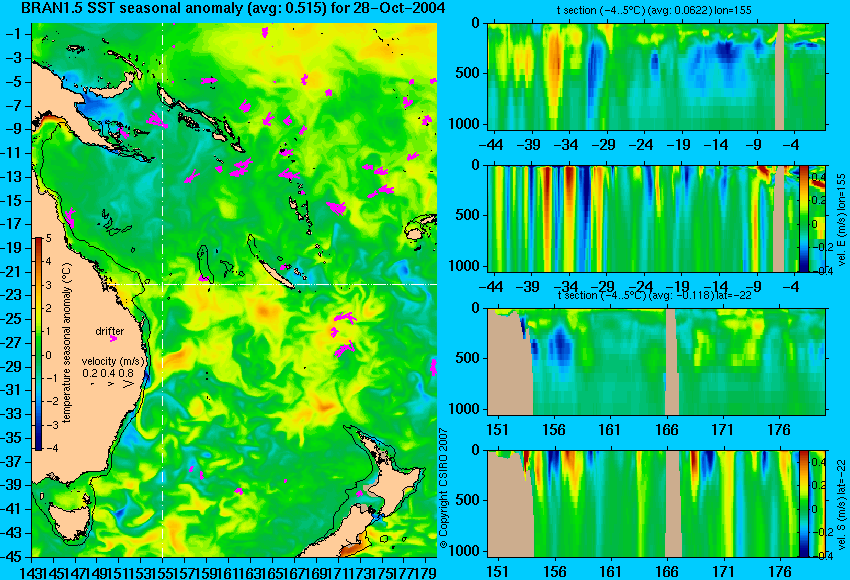Click the 'vel. E (m/s) lon=155' label

pyautogui.click(x=842, y=220)
